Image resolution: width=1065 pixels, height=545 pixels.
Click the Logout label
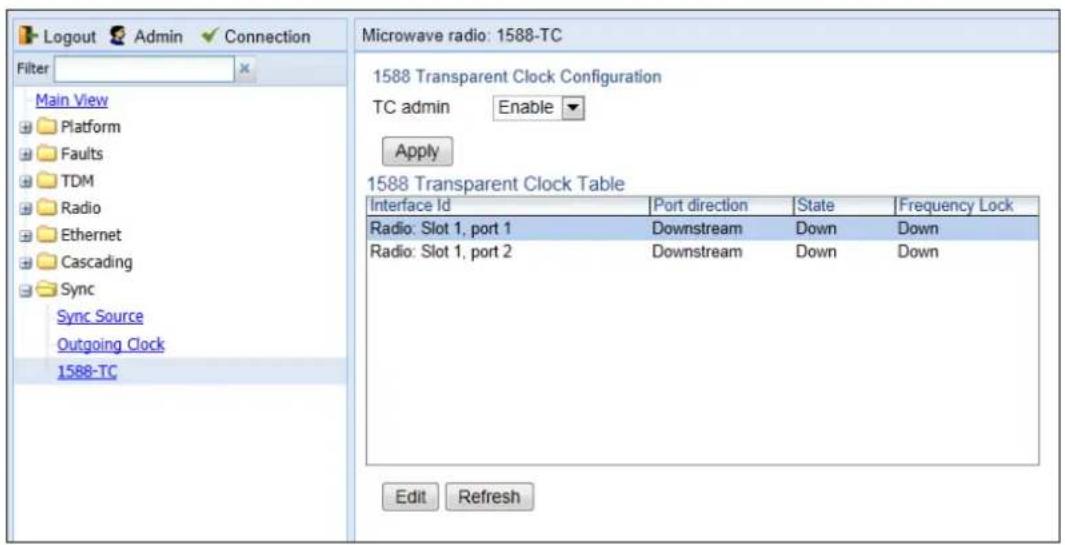(x=69, y=37)
